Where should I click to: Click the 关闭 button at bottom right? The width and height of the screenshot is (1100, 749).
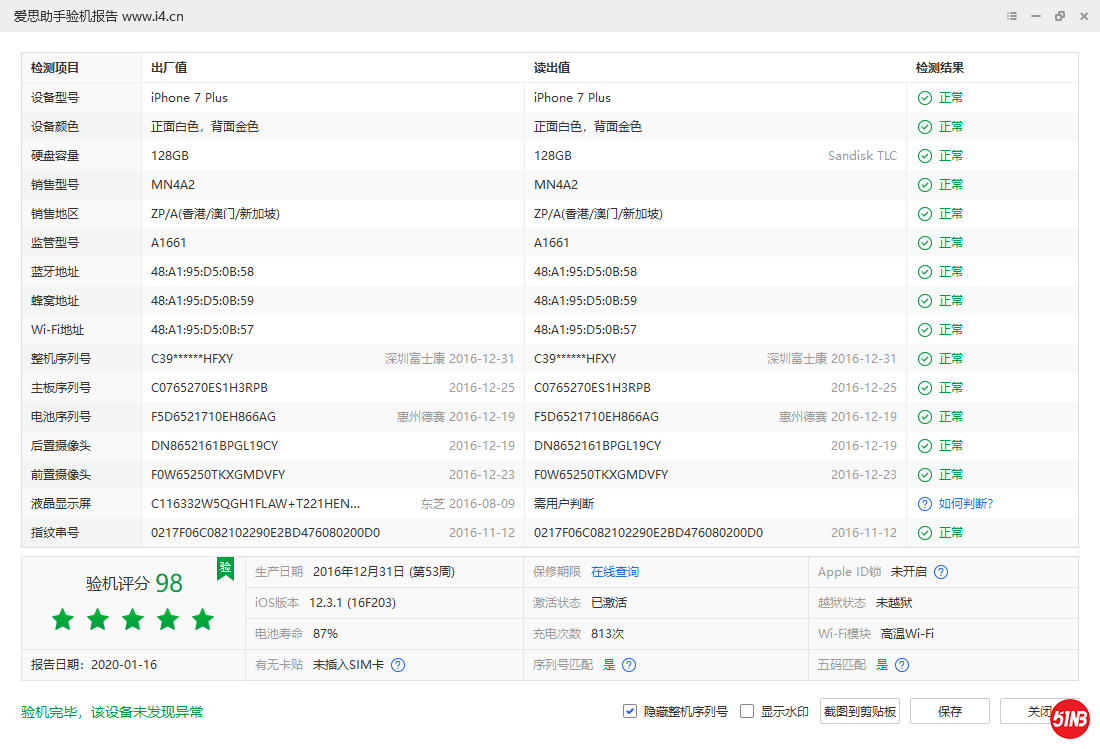1038,710
